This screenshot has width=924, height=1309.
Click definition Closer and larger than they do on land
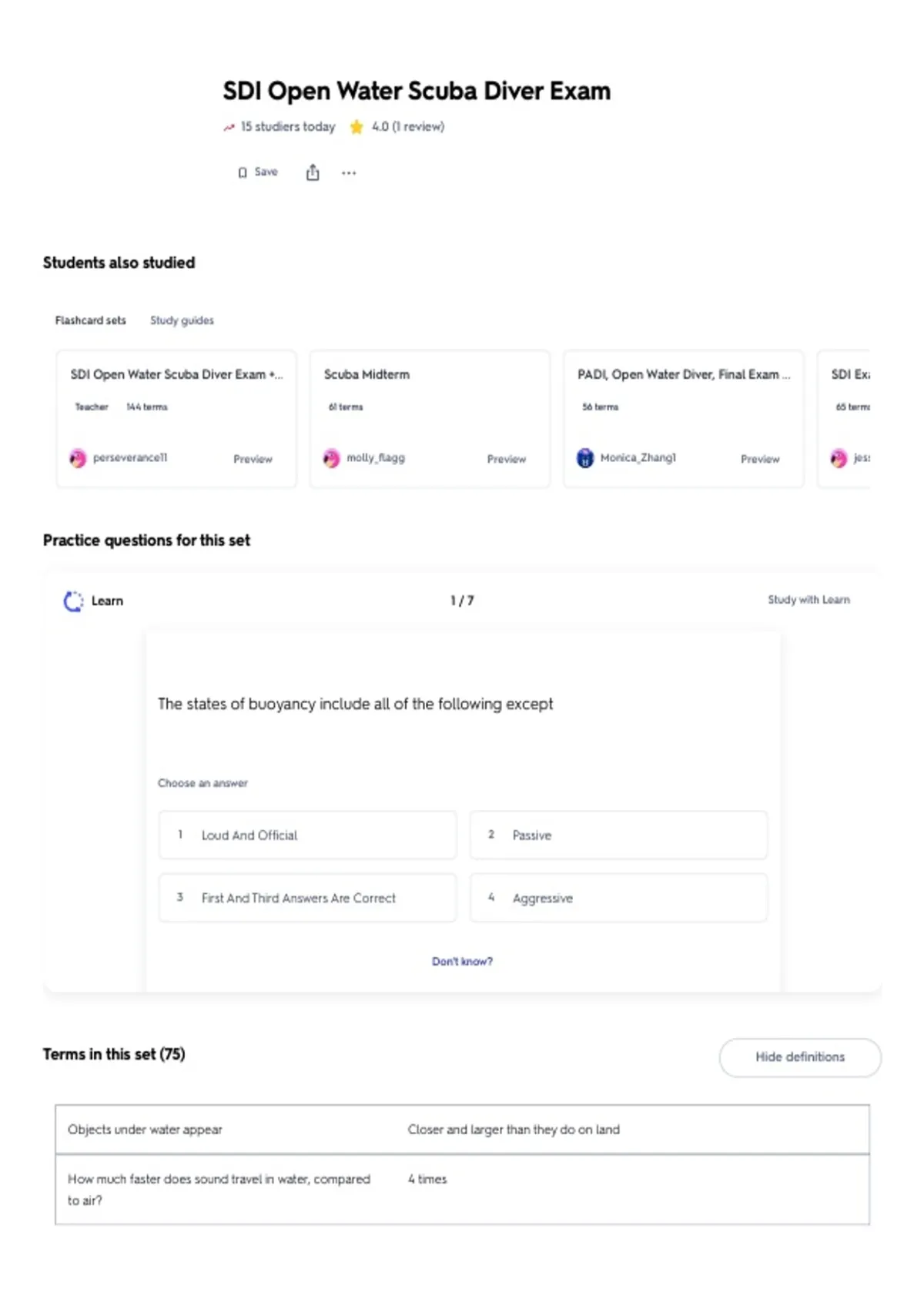(514, 1130)
